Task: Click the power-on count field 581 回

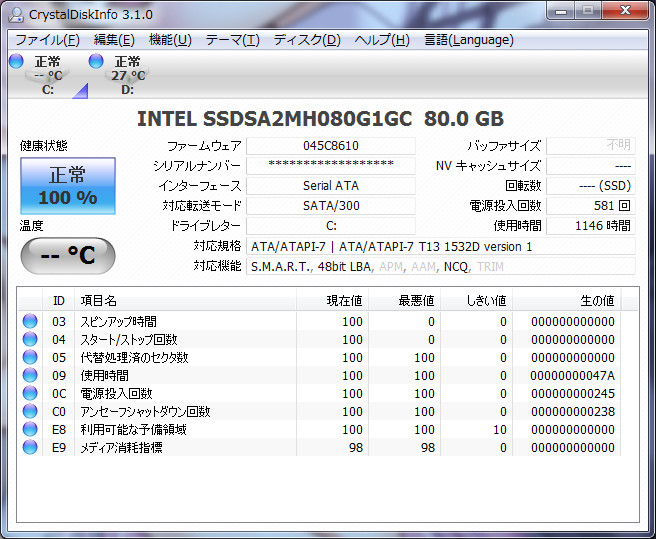Action: coord(591,206)
